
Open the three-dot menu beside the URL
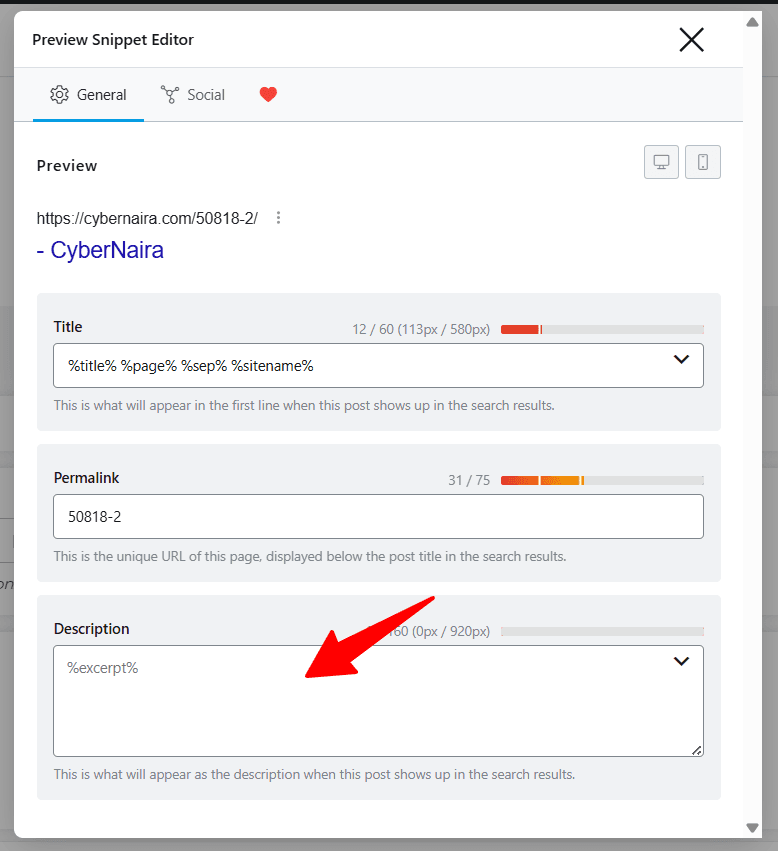click(x=278, y=217)
